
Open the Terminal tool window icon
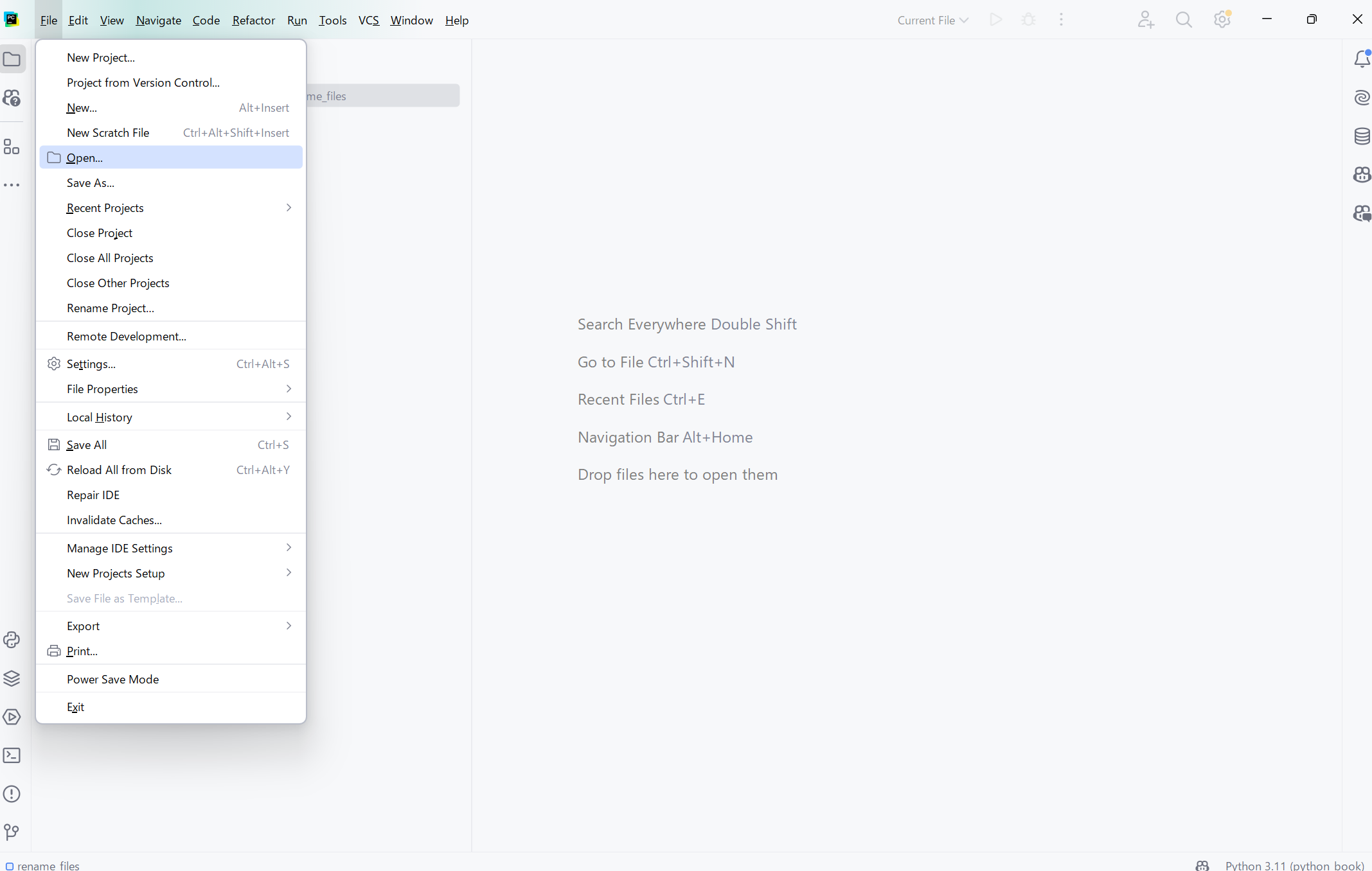tap(12, 755)
